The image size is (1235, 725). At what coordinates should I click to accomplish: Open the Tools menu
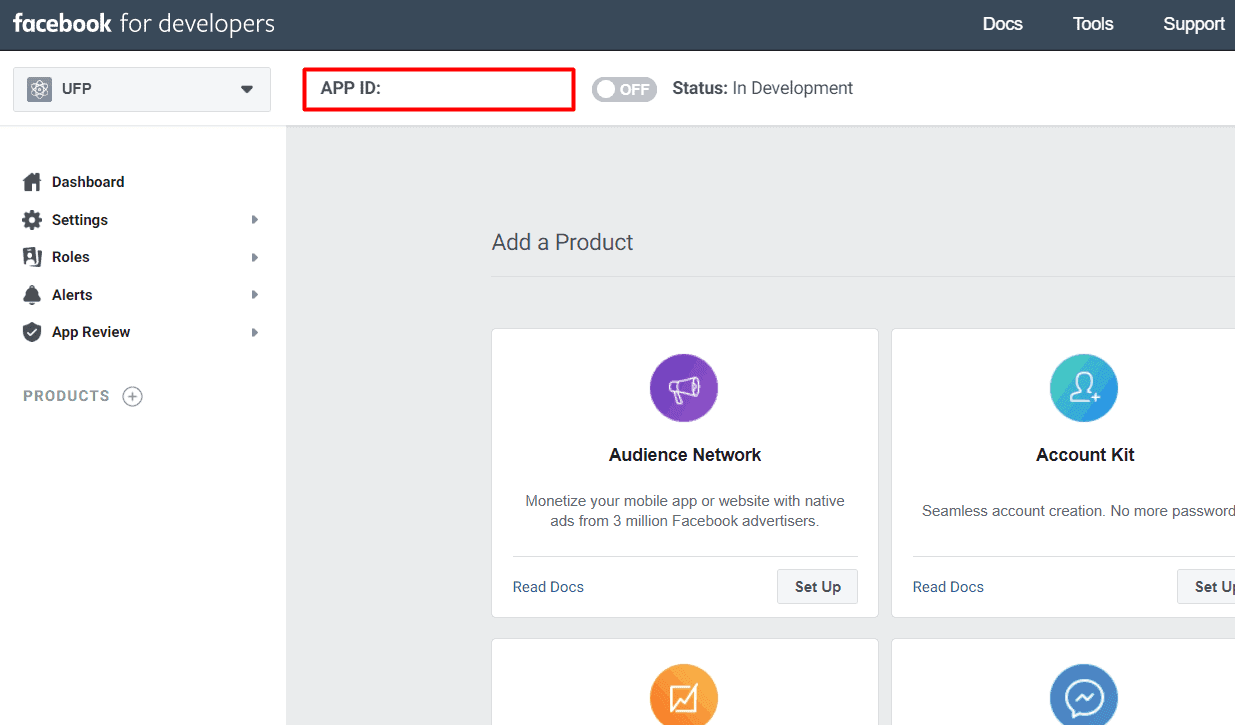click(x=1093, y=24)
